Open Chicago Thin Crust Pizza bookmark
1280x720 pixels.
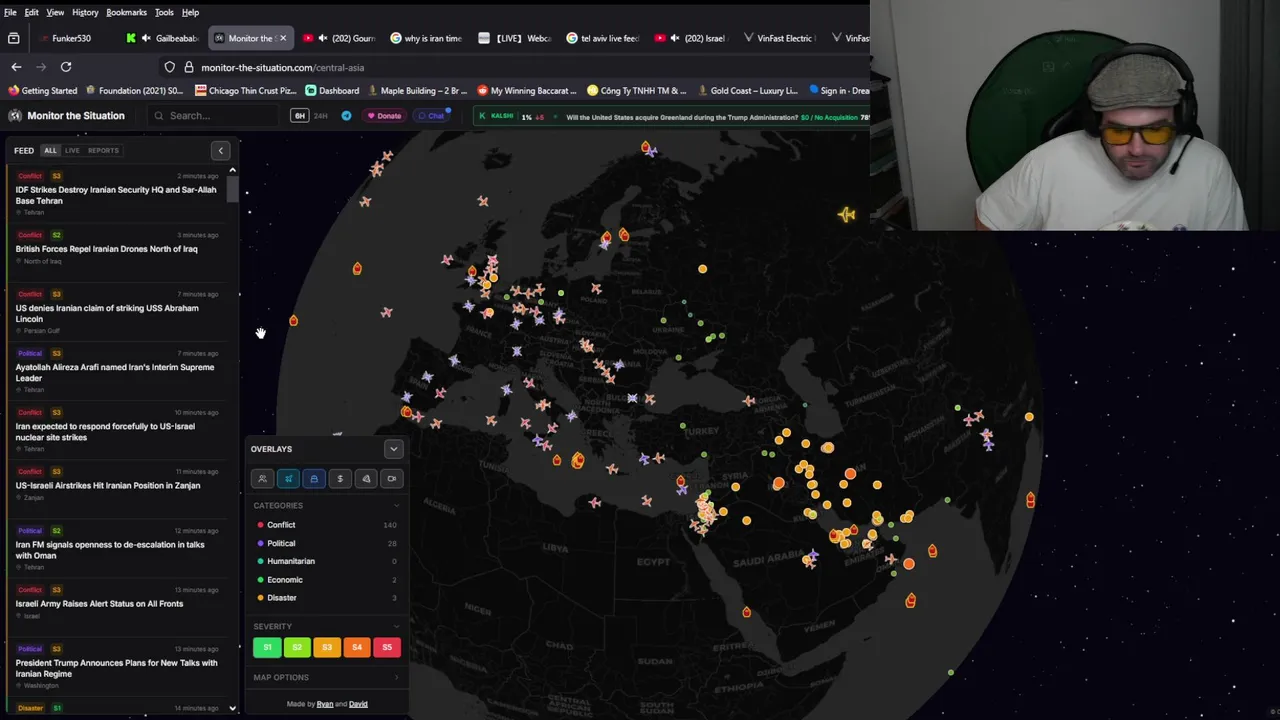pyautogui.click(x=246, y=91)
